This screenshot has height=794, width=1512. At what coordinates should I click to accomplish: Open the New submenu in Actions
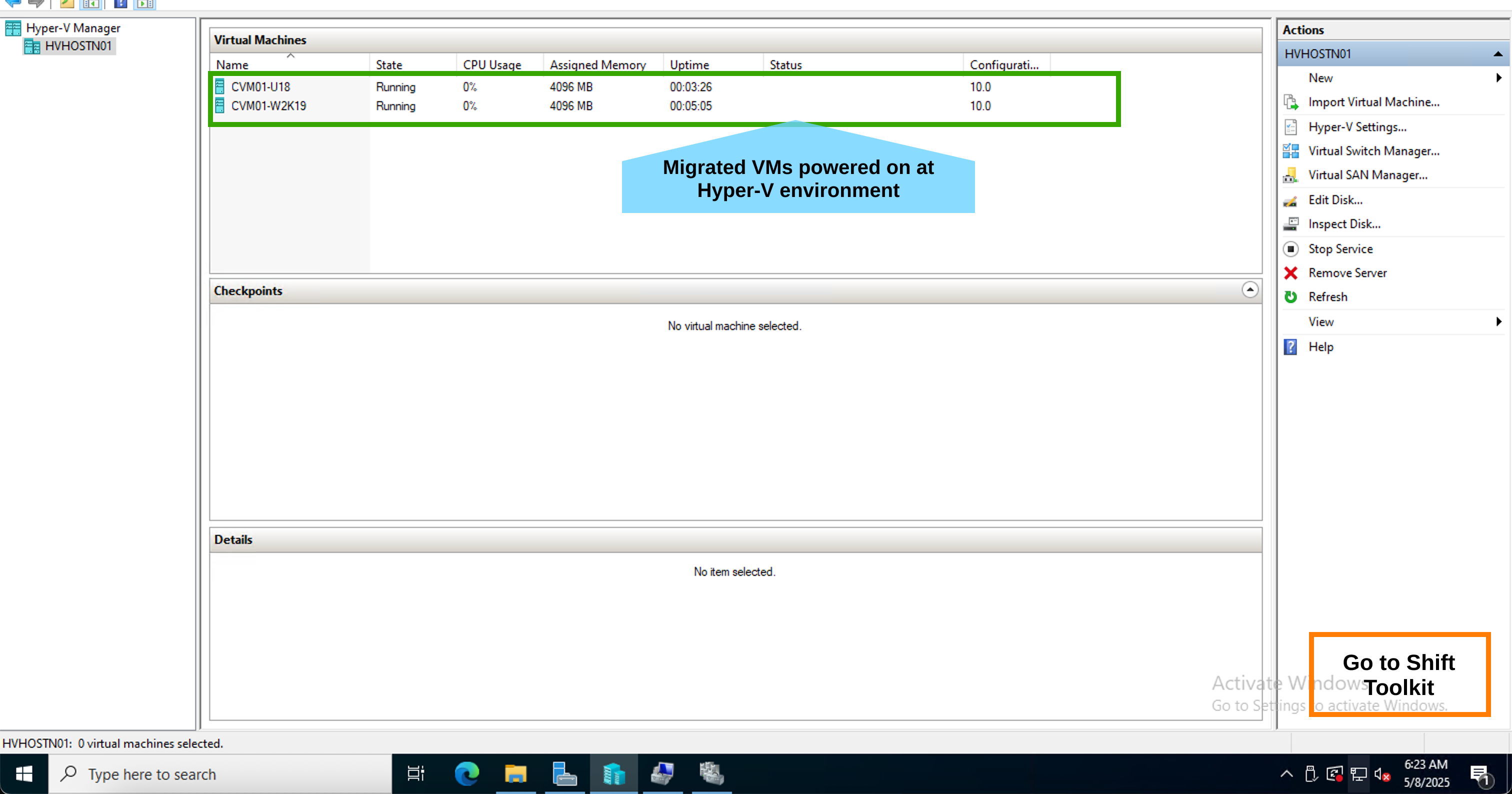[1320, 77]
